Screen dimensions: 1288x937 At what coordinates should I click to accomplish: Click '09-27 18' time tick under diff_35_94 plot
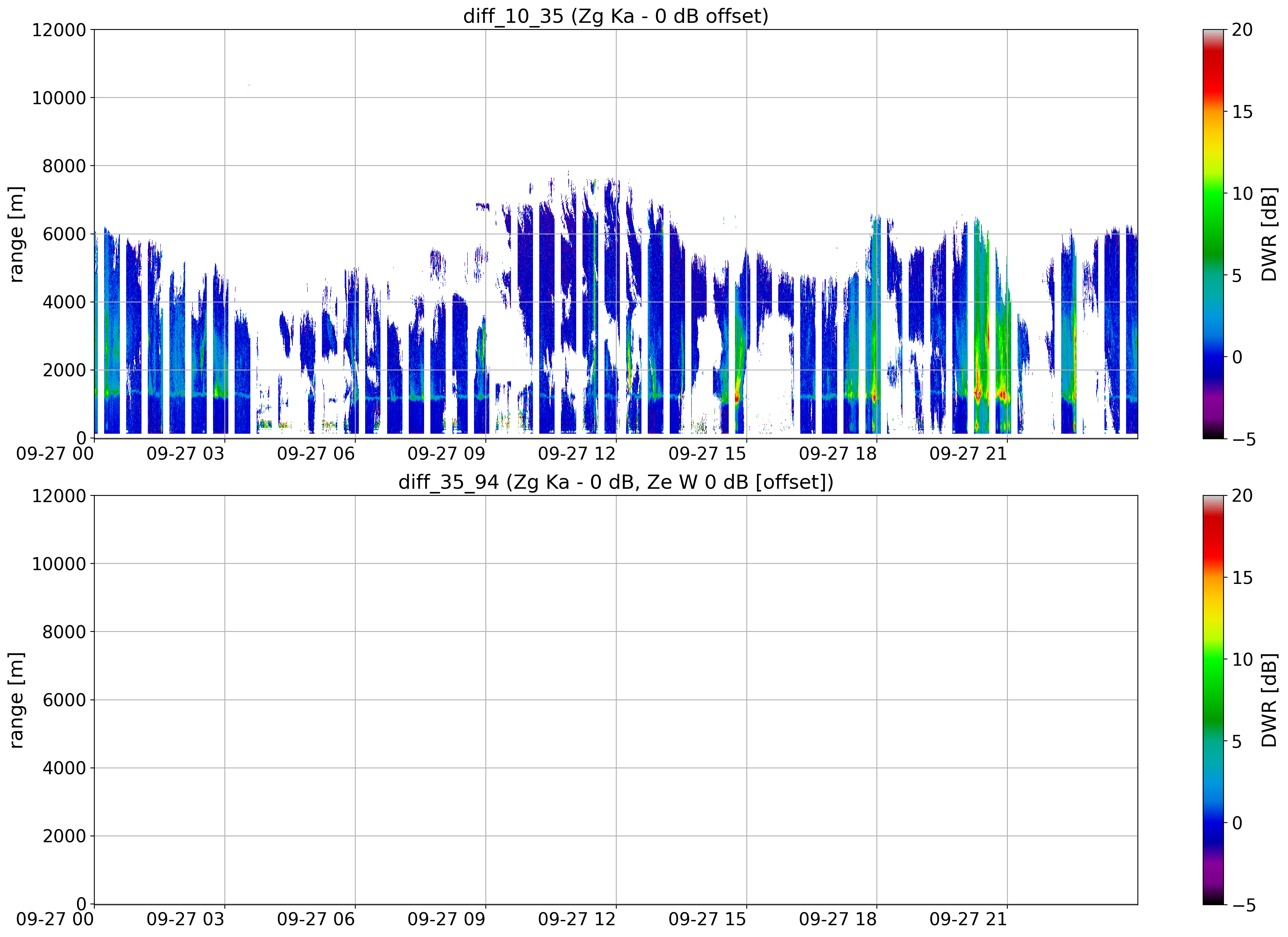(x=838, y=920)
